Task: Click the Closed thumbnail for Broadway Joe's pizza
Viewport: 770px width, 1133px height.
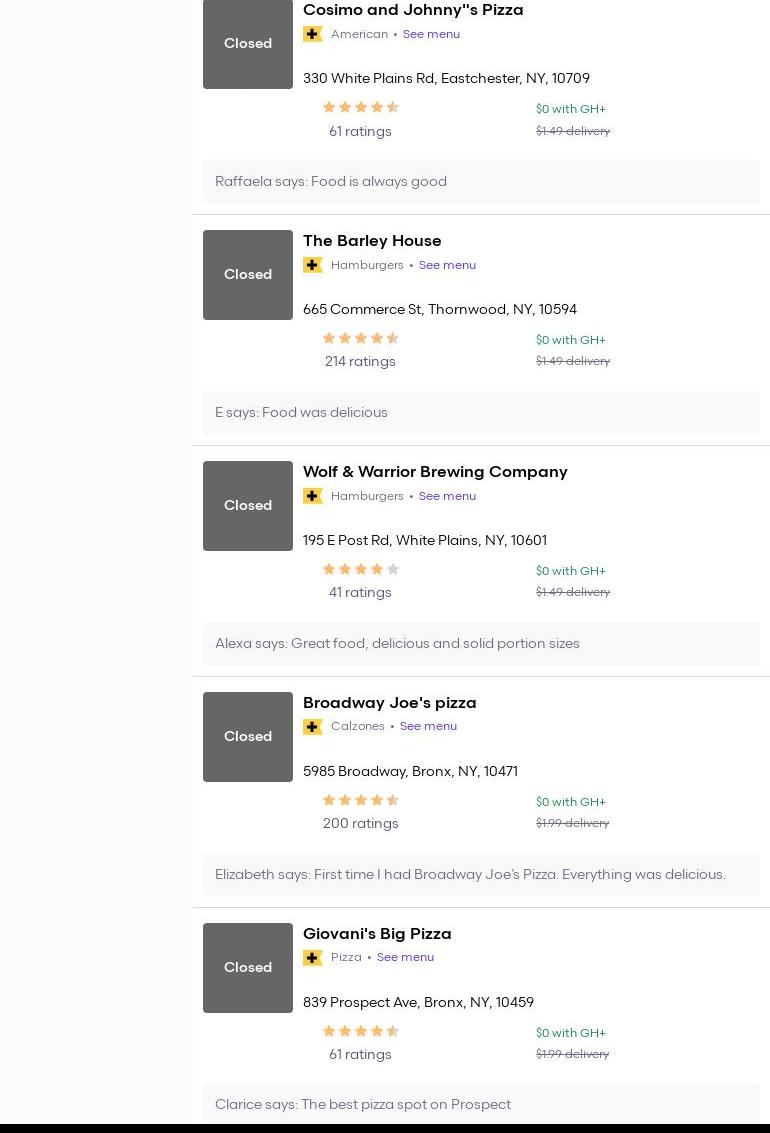Action: tap(248, 737)
